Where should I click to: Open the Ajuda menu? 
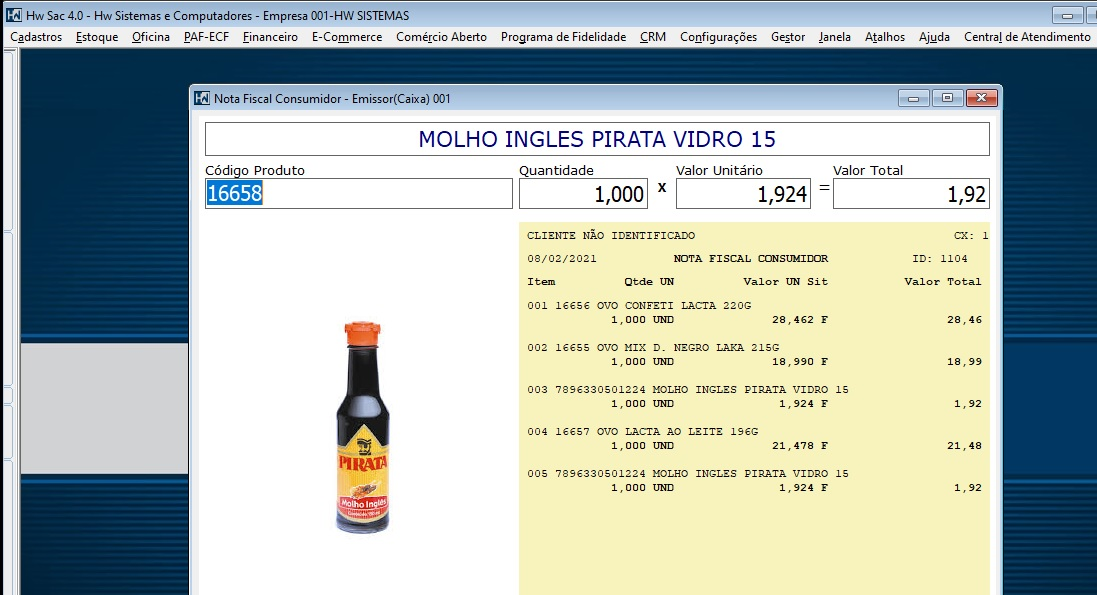pos(934,37)
